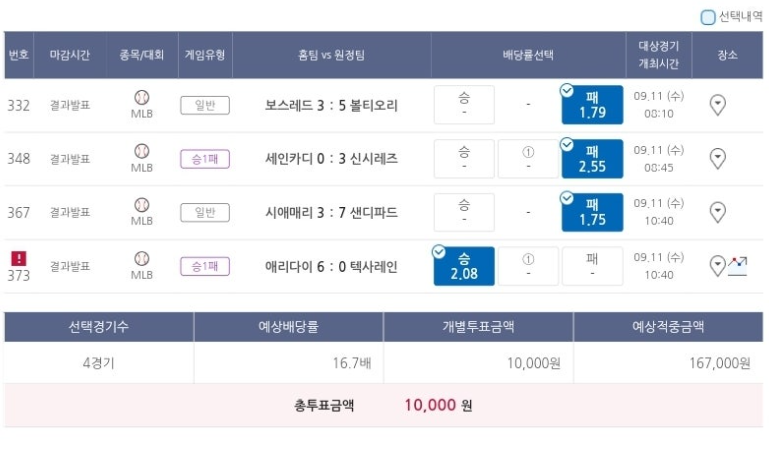The width and height of the screenshot is (769, 465).
Task: Open venue location pin for game 348
Action: click(x=718, y=158)
